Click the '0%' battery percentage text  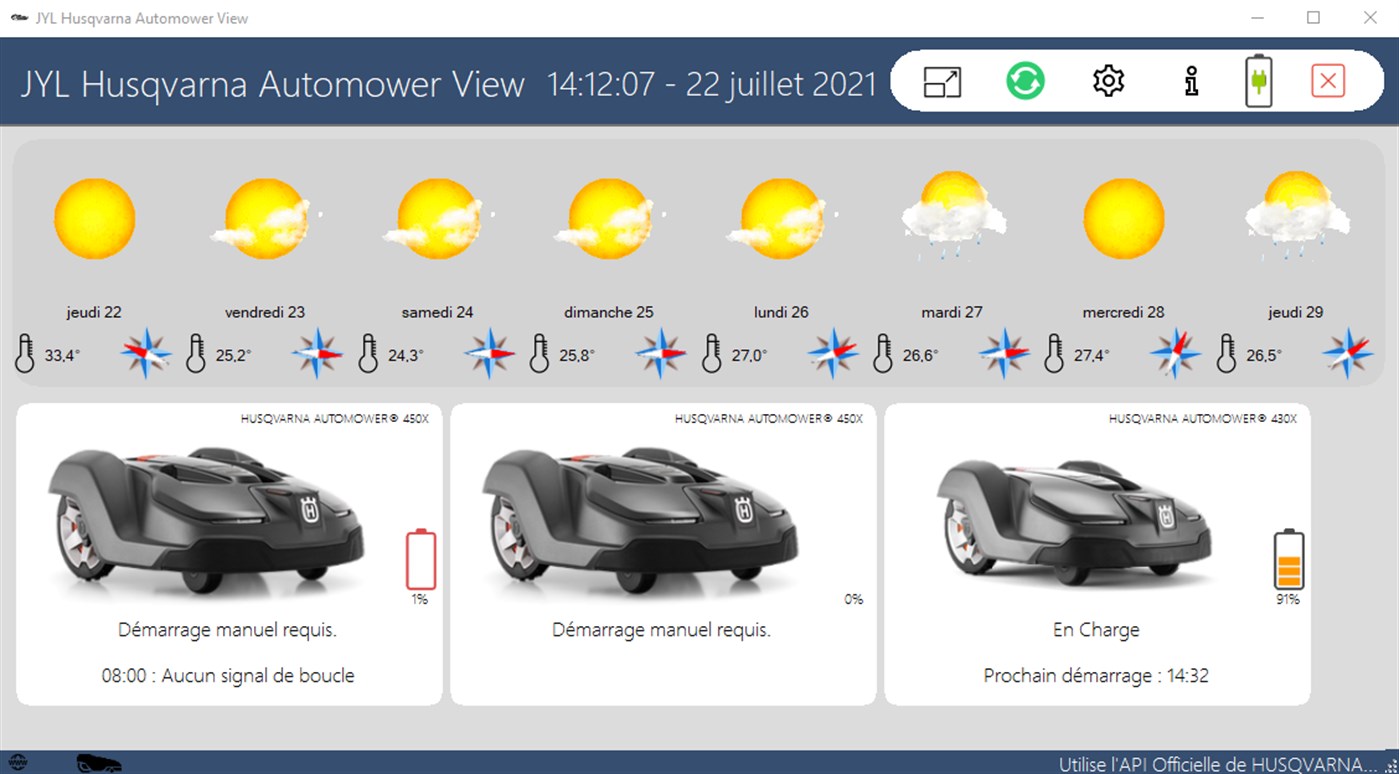[854, 599]
